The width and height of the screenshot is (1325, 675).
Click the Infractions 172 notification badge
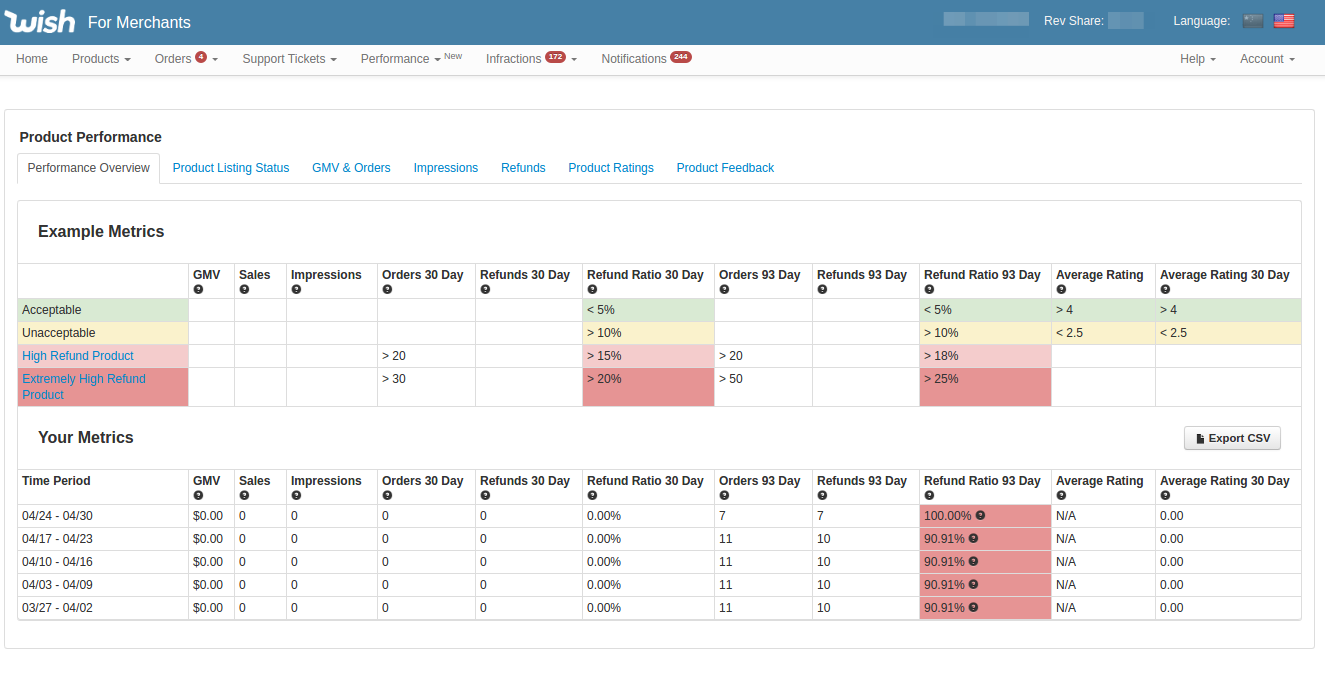[555, 57]
